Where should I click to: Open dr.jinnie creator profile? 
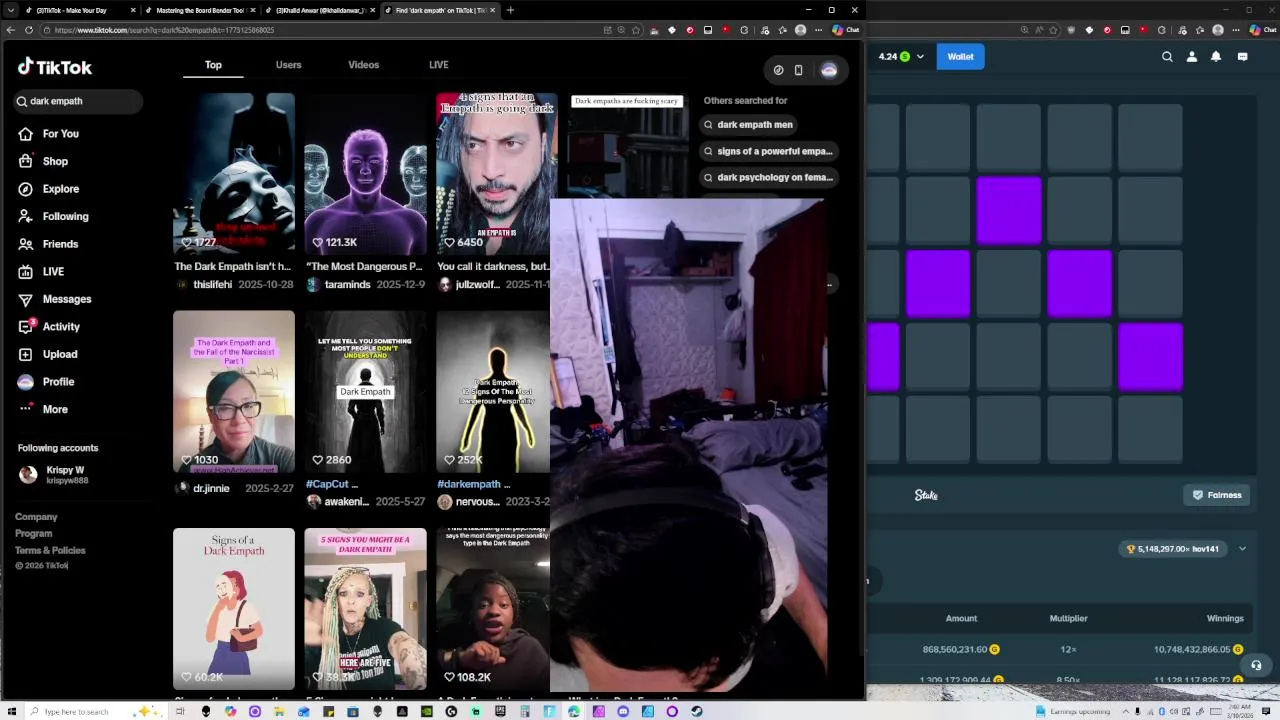(x=211, y=489)
